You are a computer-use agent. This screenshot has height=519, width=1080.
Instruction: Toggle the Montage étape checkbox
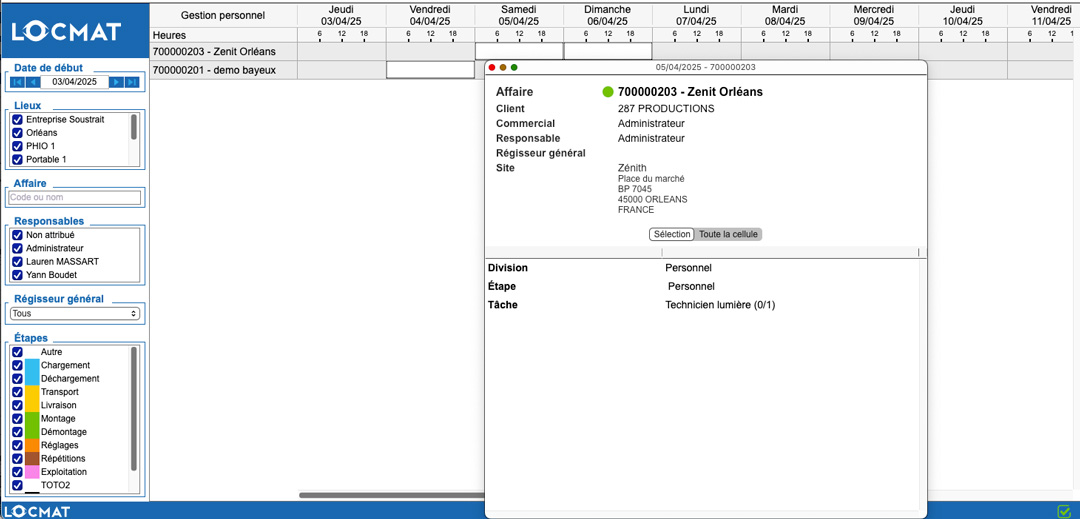[x=18, y=419]
